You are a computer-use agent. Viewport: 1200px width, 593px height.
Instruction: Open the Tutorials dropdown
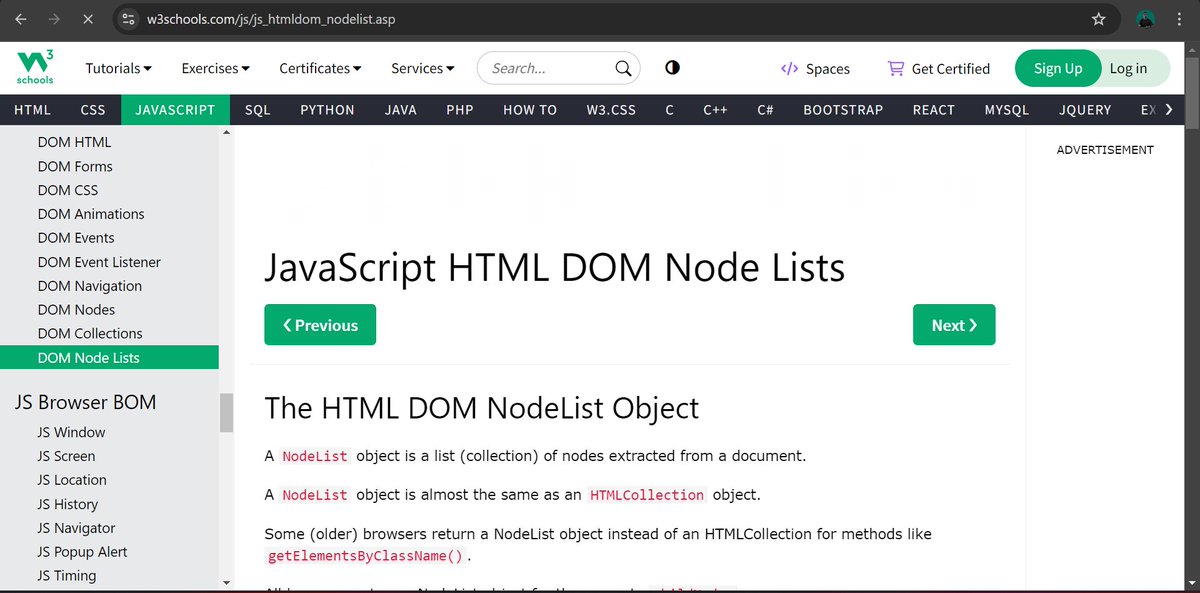click(117, 68)
